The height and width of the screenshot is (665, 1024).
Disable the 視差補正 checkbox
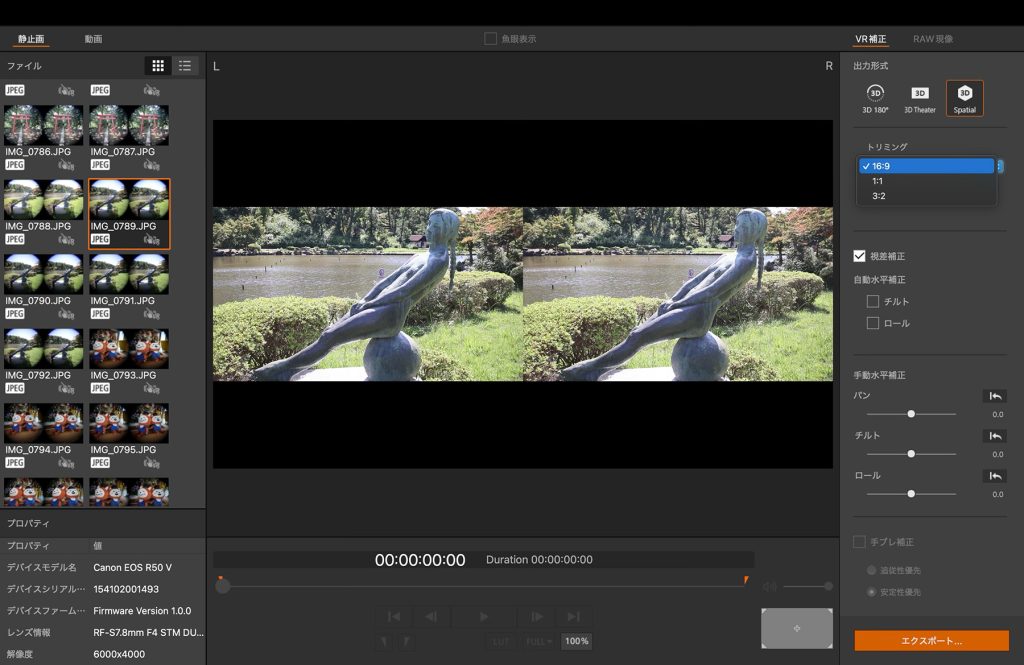point(859,256)
